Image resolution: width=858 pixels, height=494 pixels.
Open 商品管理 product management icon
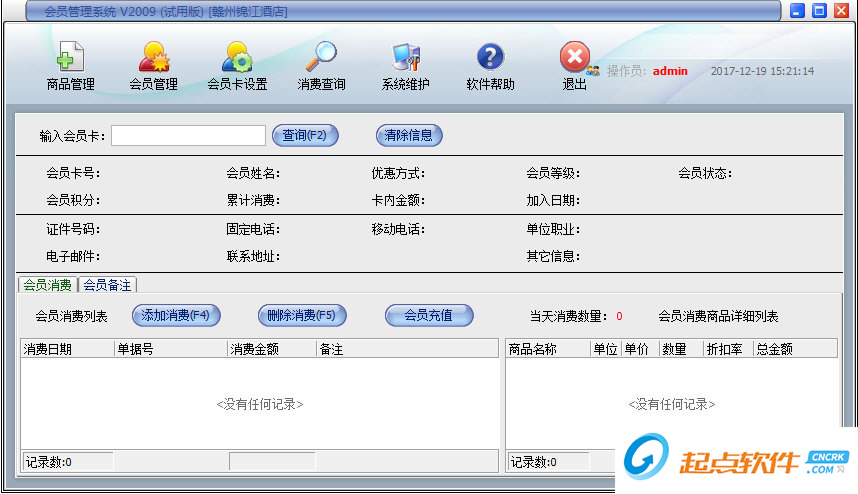(70, 57)
